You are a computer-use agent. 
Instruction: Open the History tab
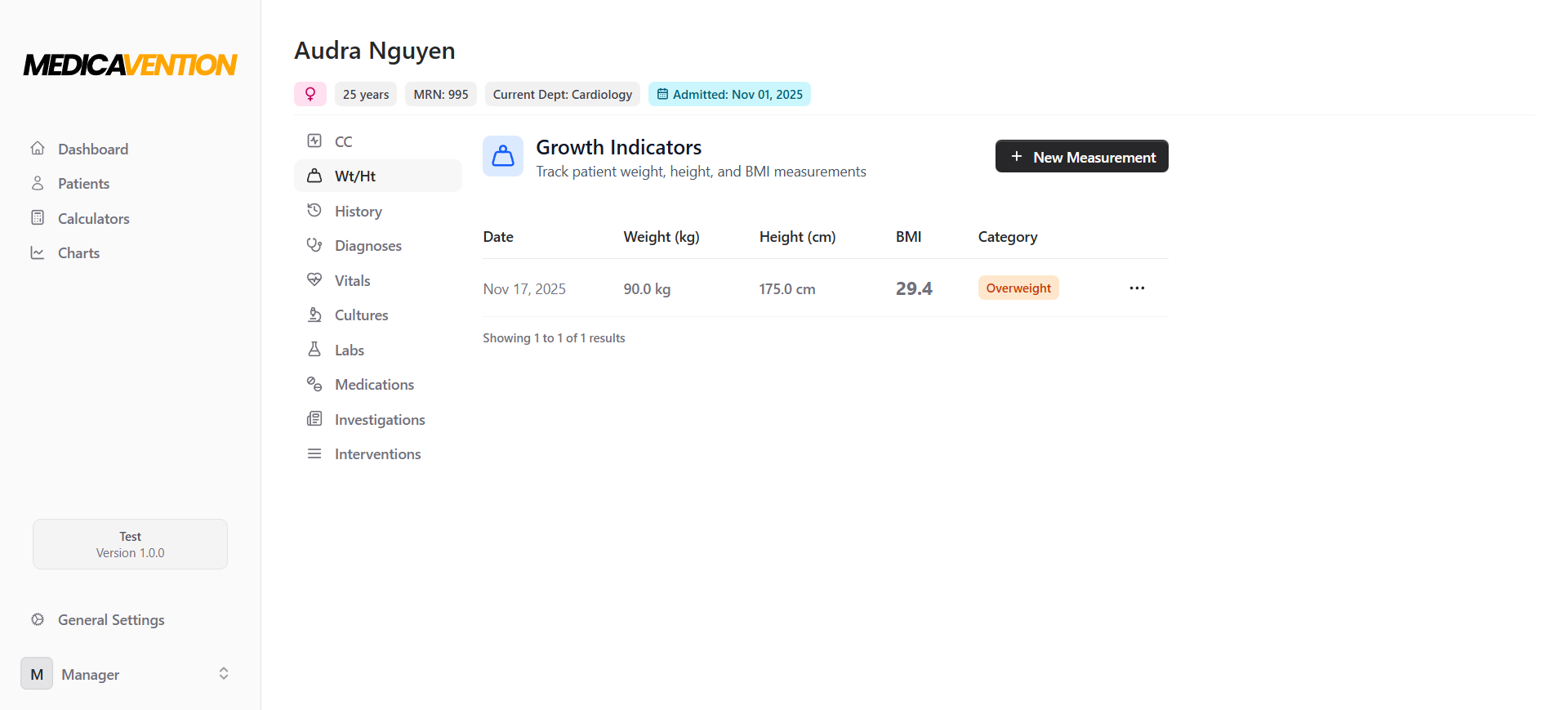pyautogui.click(x=378, y=211)
